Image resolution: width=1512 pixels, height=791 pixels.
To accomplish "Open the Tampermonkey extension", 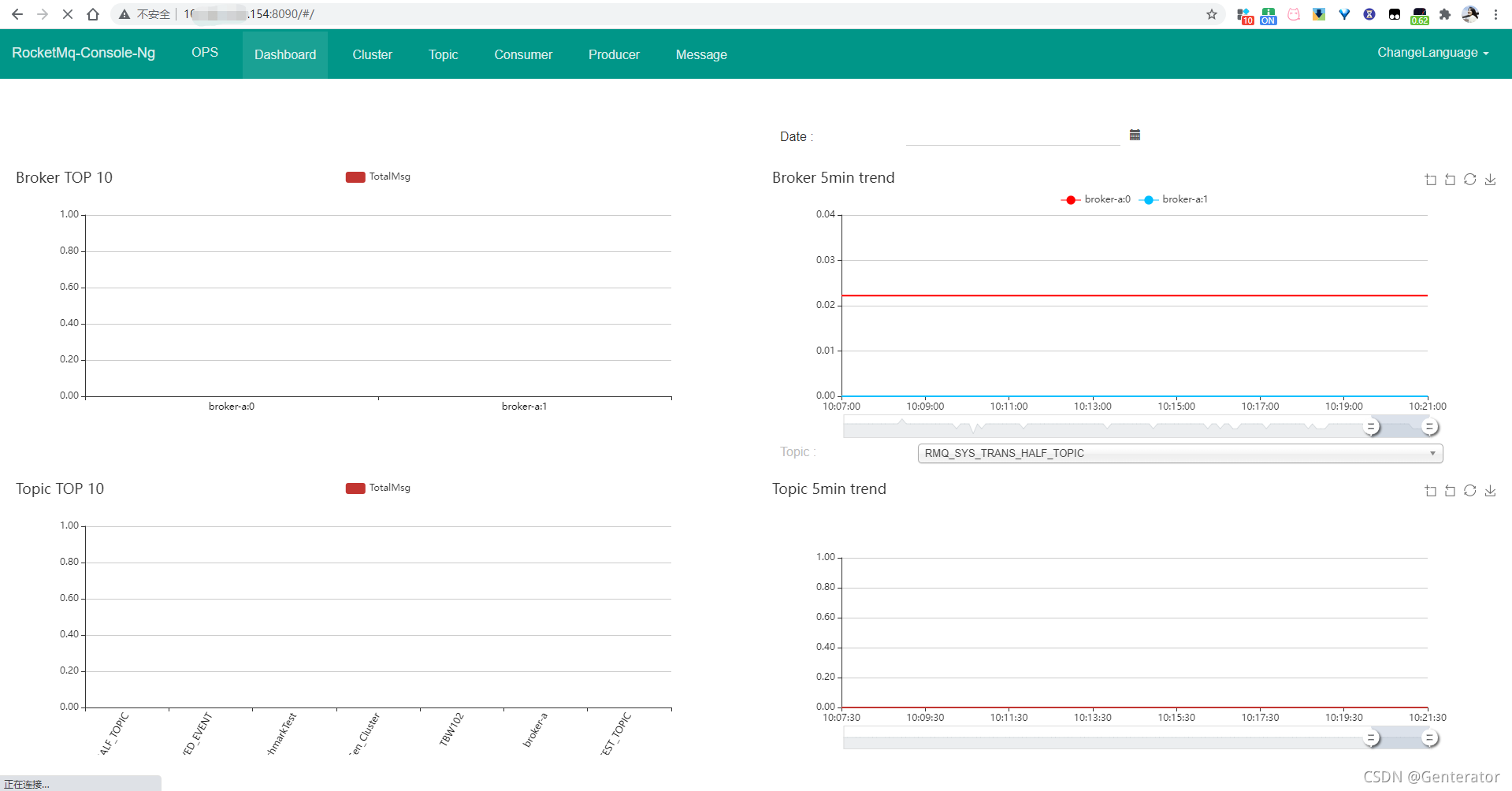I will click(1395, 14).
